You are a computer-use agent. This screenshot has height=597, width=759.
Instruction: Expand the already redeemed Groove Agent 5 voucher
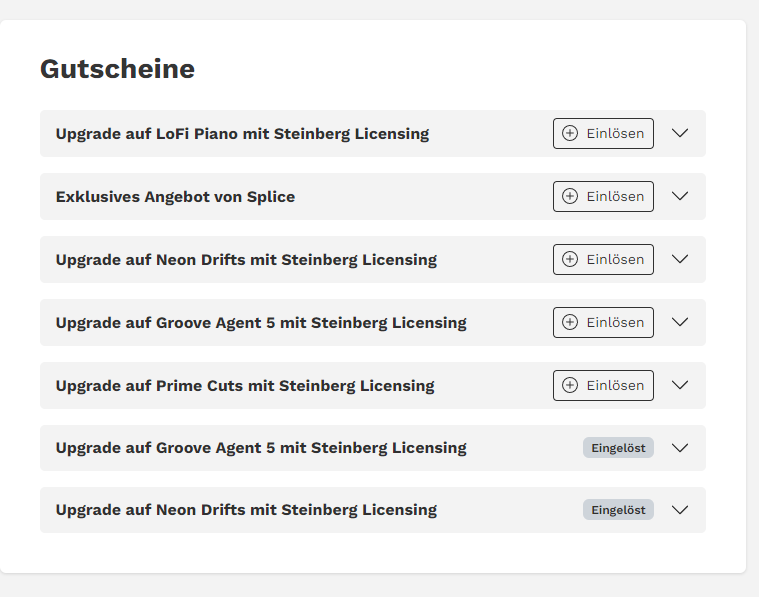click(680, 448)
